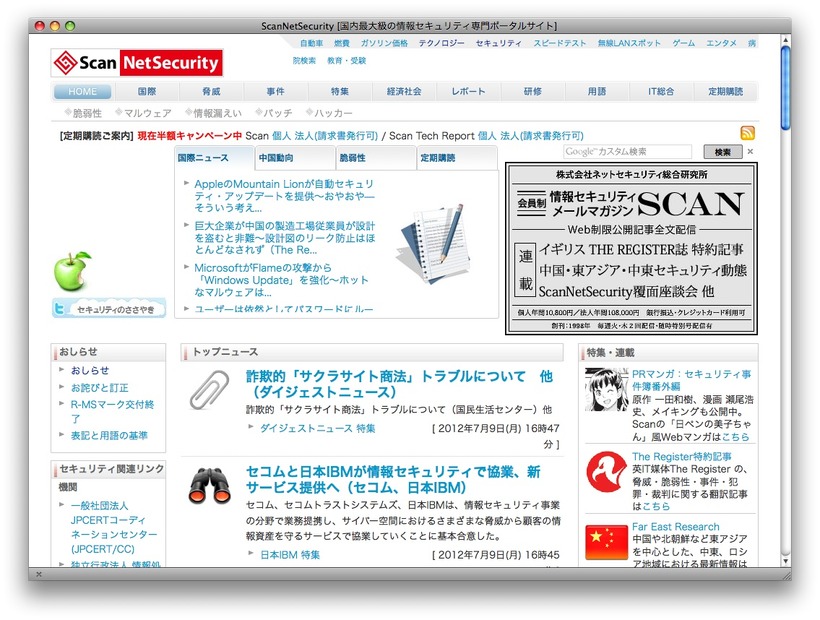Click the 検索 search button

[723, 152]
